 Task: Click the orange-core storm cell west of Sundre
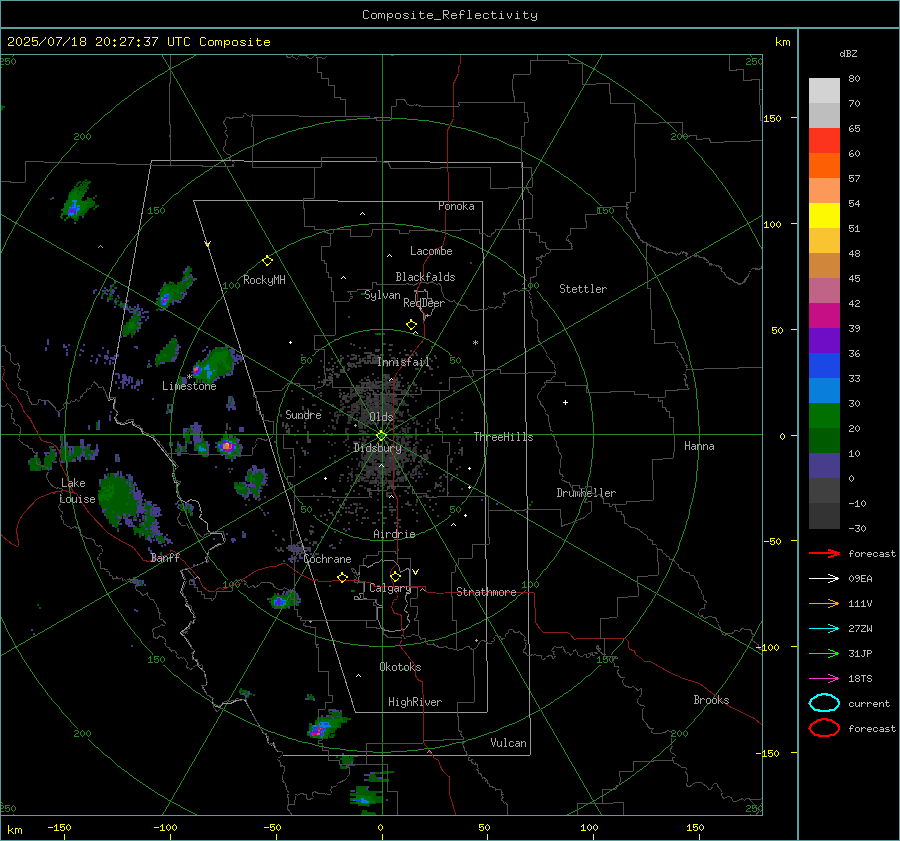point(228,445)
